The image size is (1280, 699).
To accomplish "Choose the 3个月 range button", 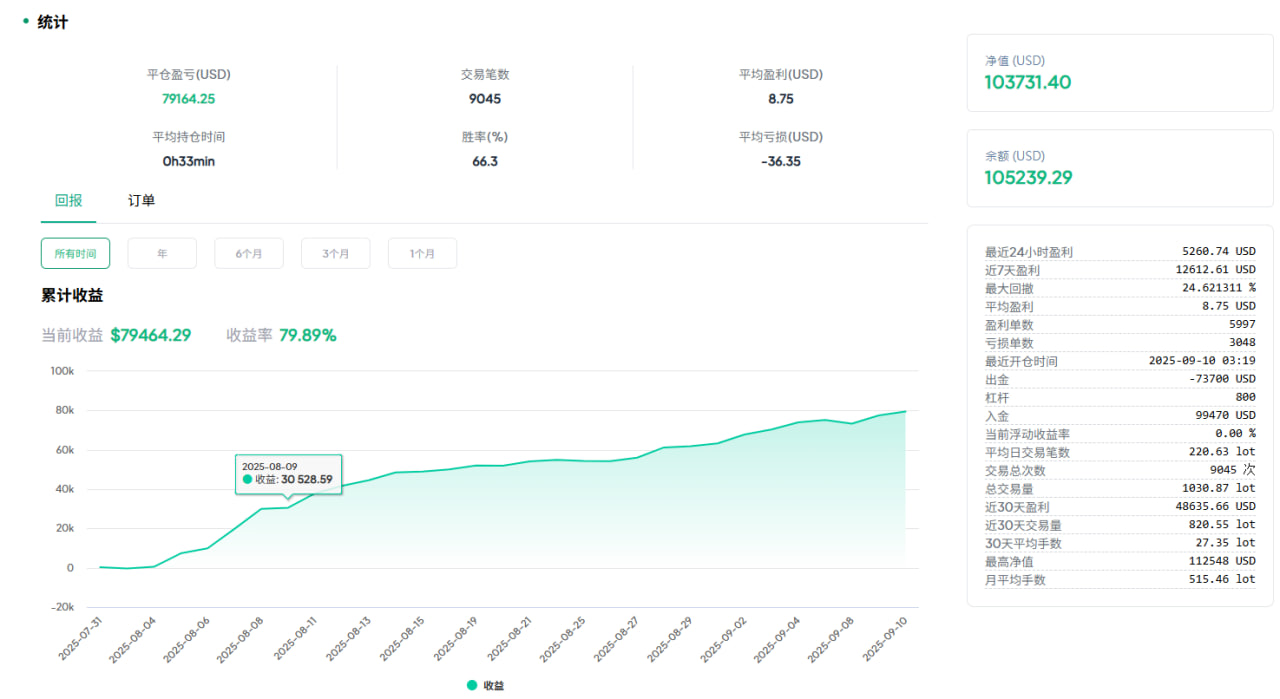I will [336, 254].
